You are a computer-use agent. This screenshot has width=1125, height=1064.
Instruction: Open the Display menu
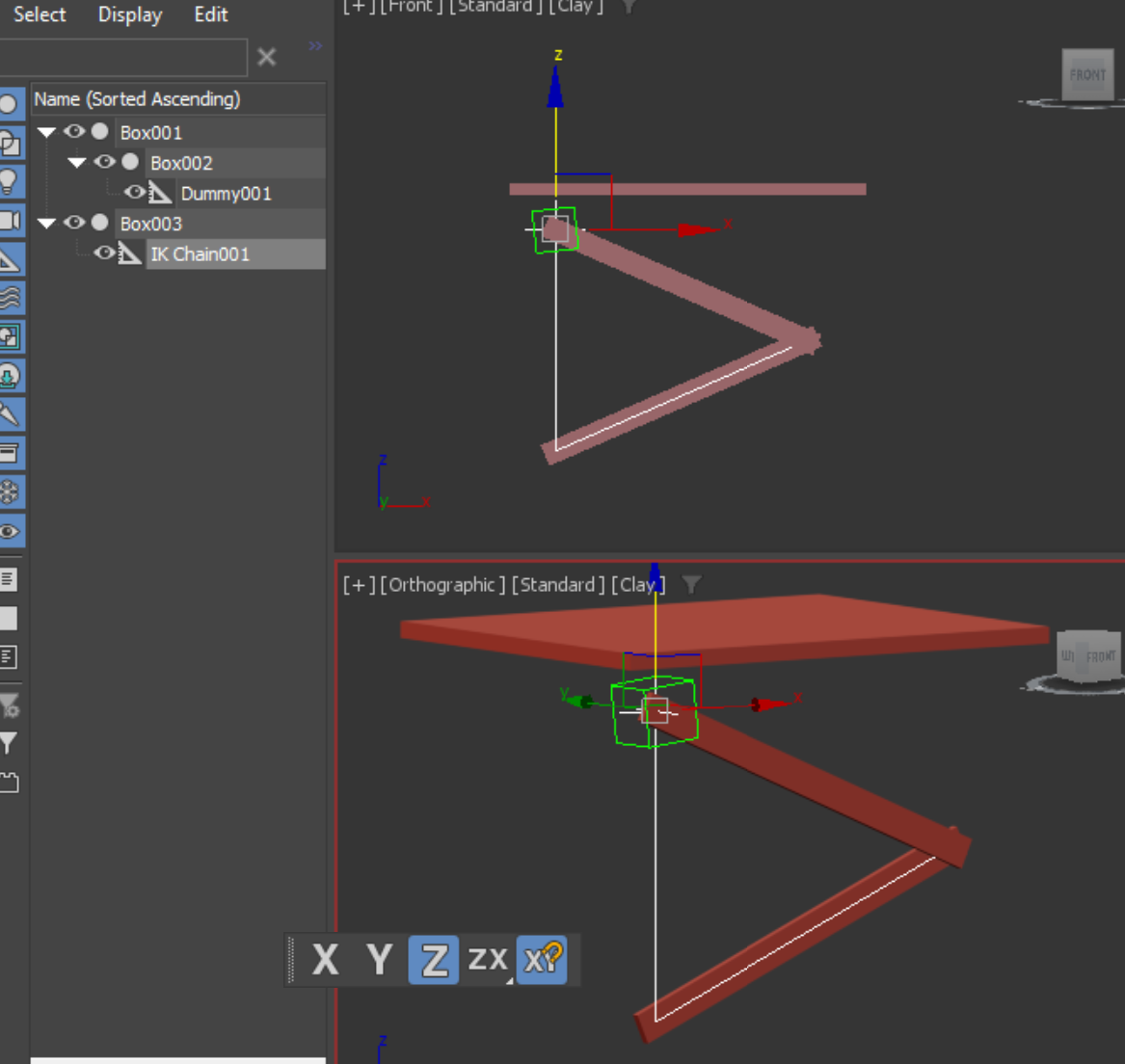coord(130,14)
